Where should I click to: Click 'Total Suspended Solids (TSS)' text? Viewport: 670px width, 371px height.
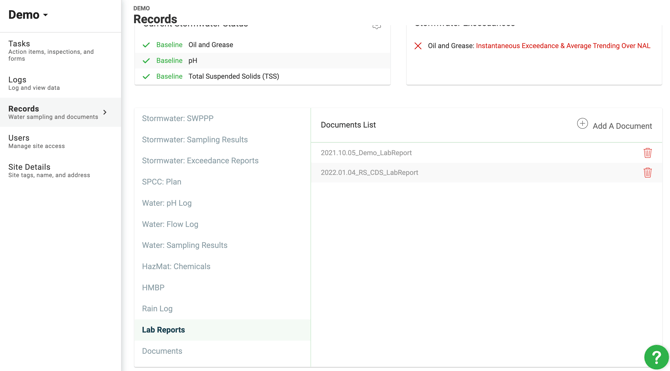point(234,77)
